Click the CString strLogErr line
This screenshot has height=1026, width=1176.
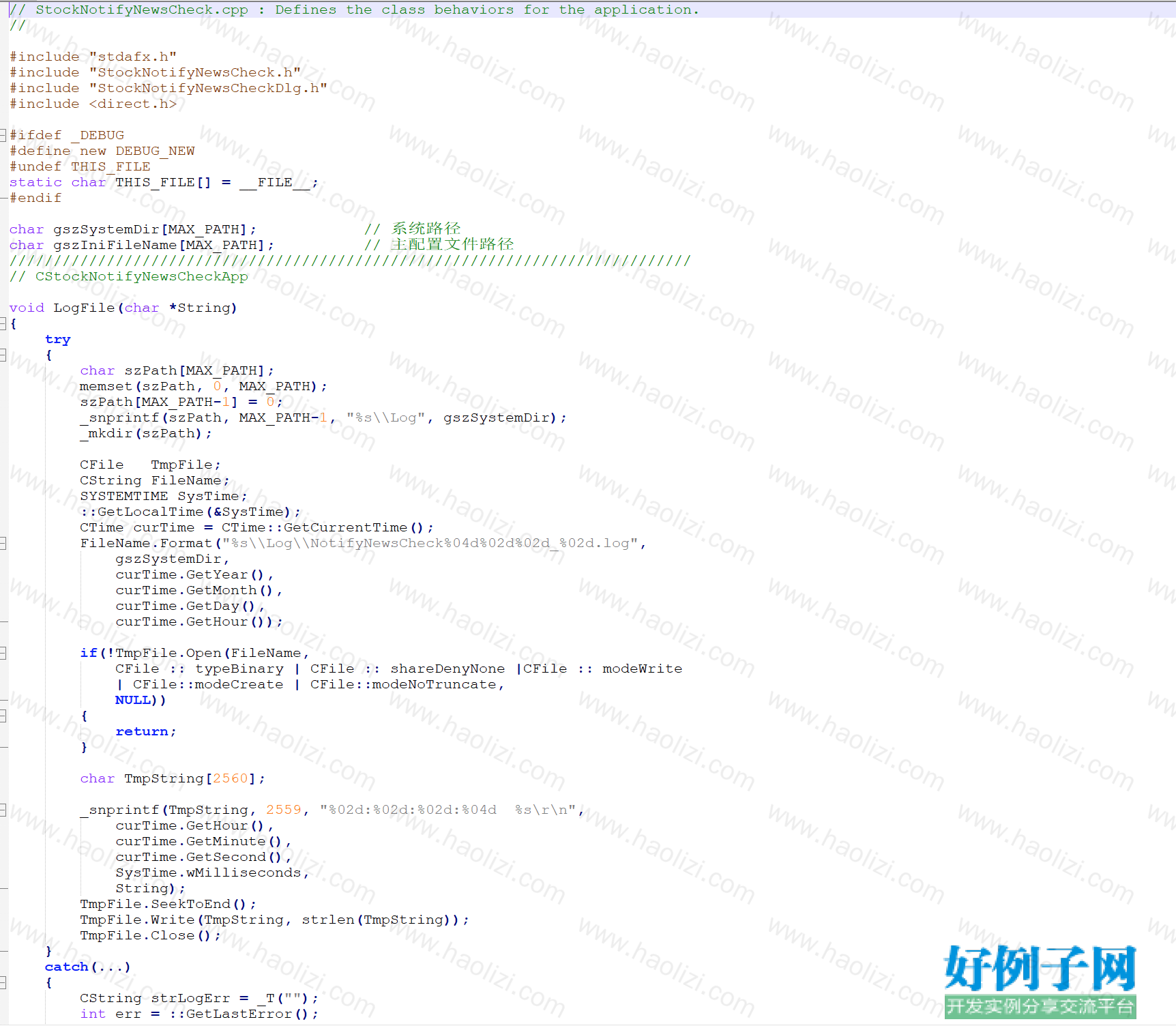click(x=199, y=998)
